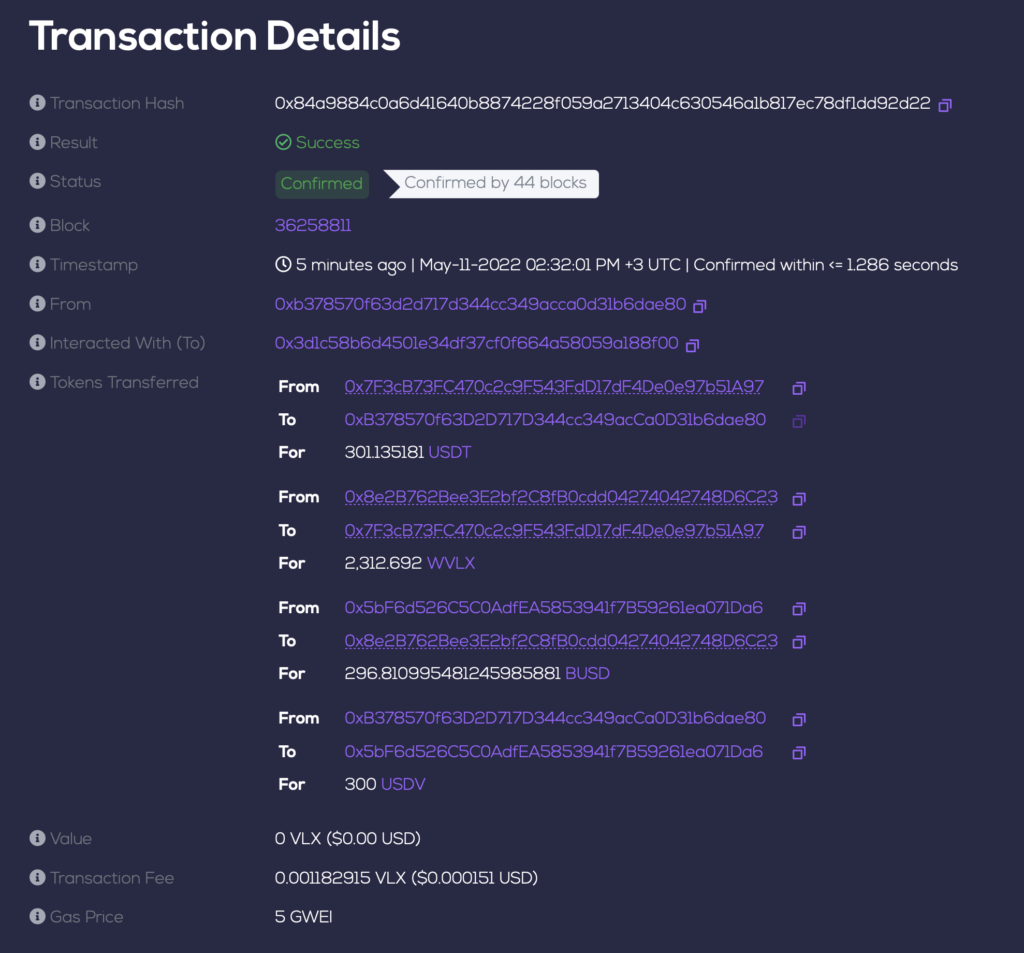The height and width of the screenshot is (953, 1024).
Task: Copy the From address b378570f
Action: click(700, 305)
